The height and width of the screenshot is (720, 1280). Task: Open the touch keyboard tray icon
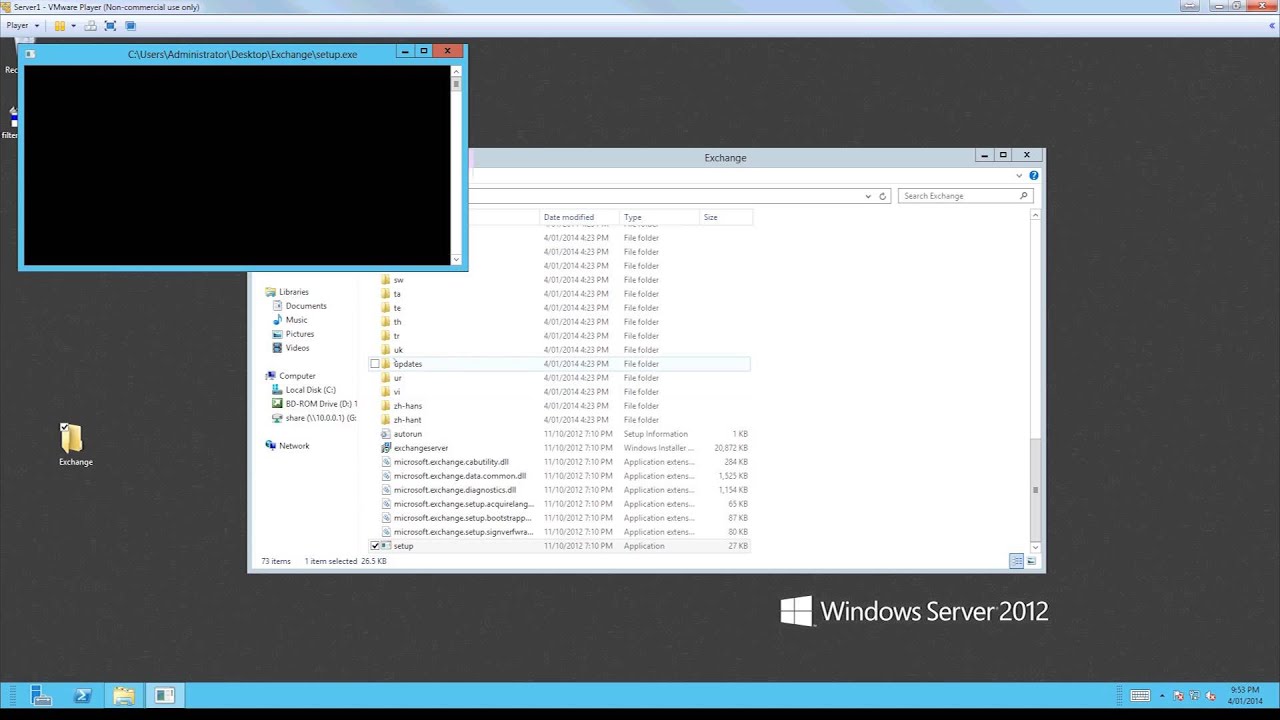pos(1139,695)
